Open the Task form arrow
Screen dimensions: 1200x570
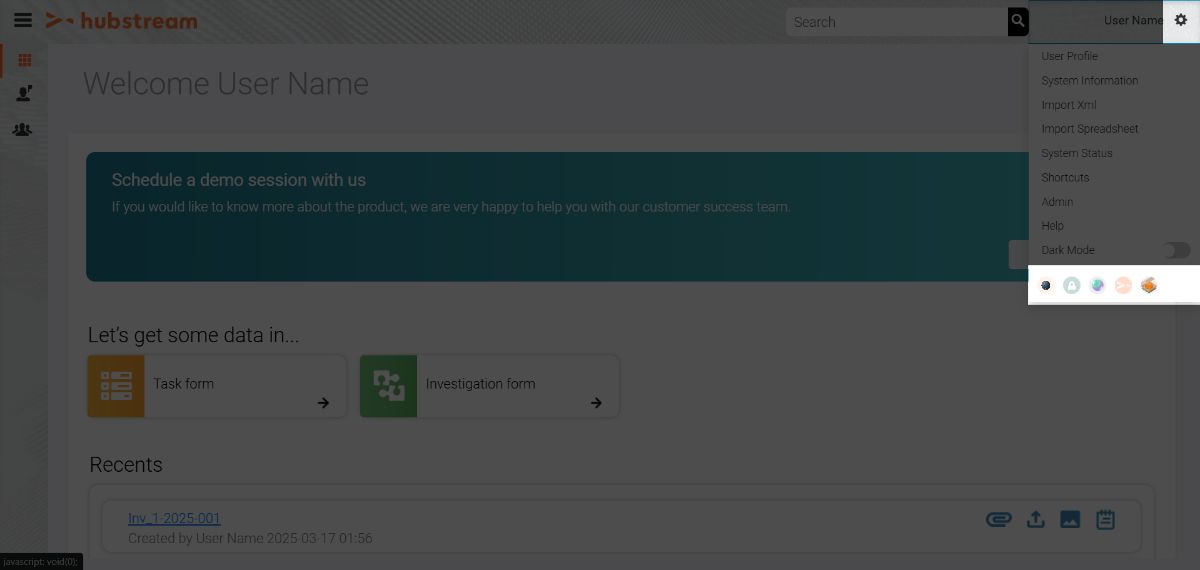pyautogui.click(x=323, y=403)
